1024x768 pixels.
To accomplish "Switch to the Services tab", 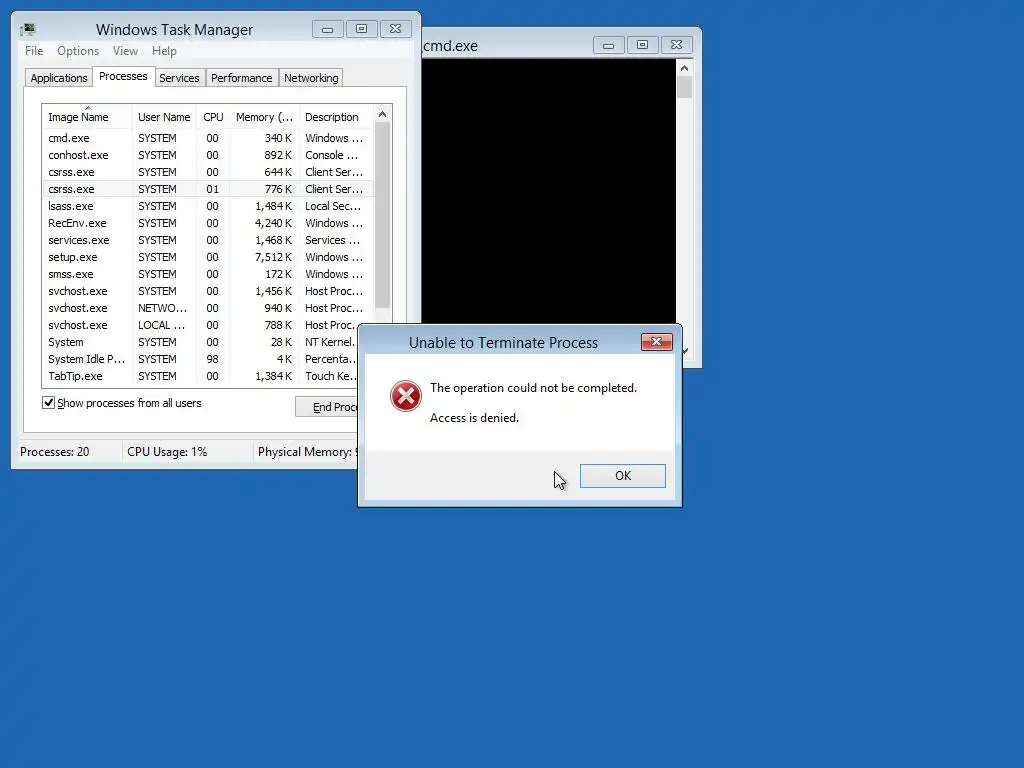I will (179, 78).
